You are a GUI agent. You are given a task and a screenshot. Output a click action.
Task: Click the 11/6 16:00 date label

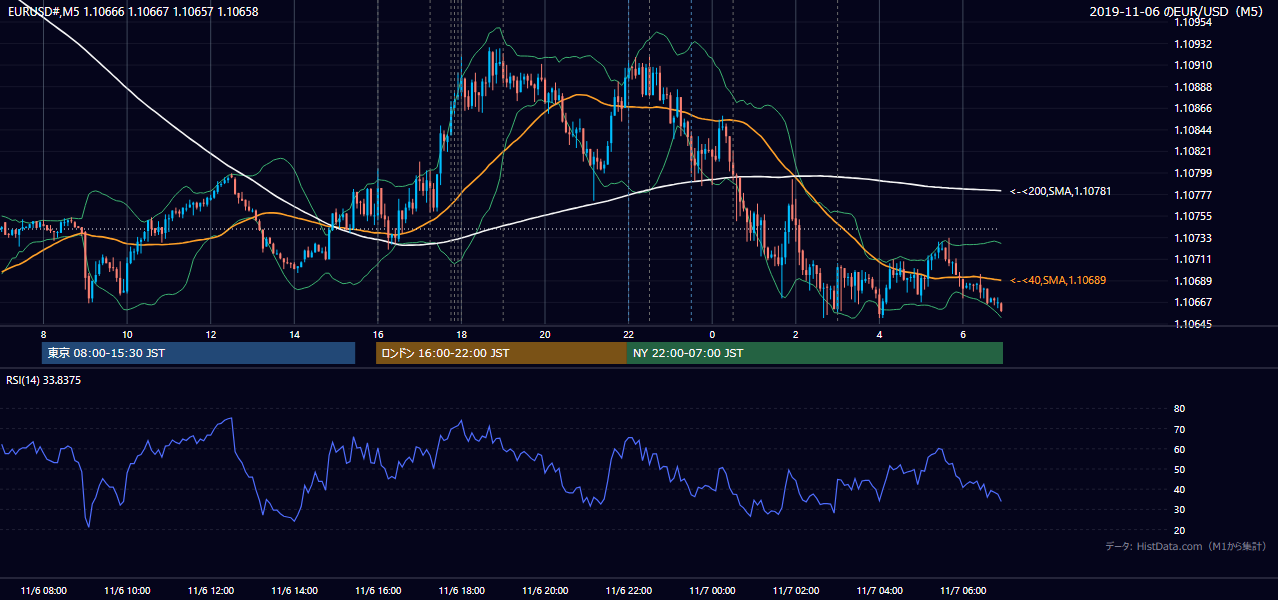377,591
